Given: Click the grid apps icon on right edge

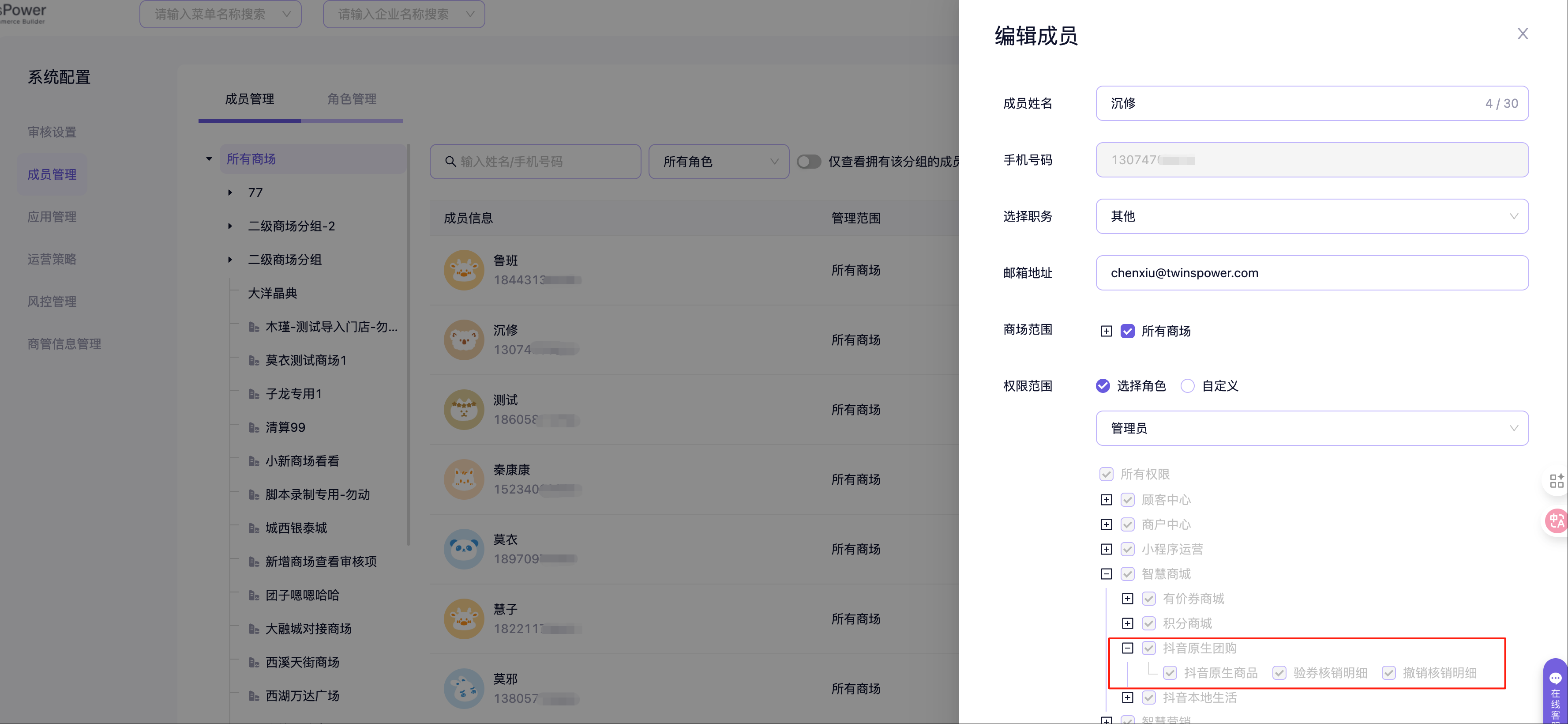Looking at the screenshot, I should pos(1557,480).
